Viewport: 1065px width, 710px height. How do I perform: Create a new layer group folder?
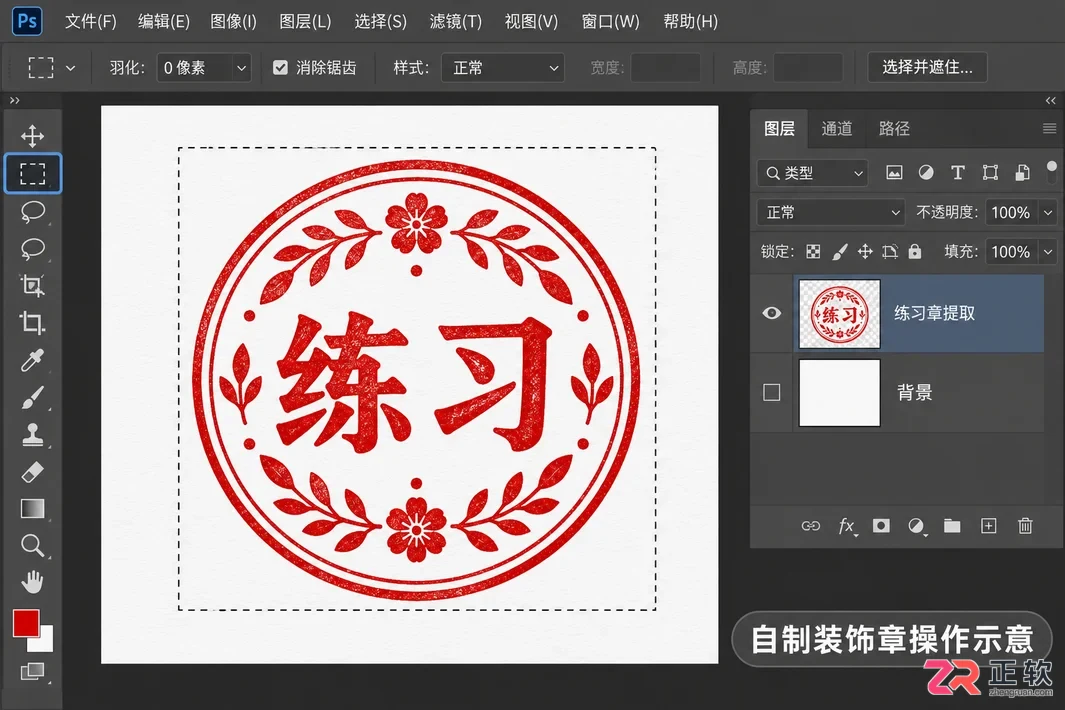[x=952, y=526]
